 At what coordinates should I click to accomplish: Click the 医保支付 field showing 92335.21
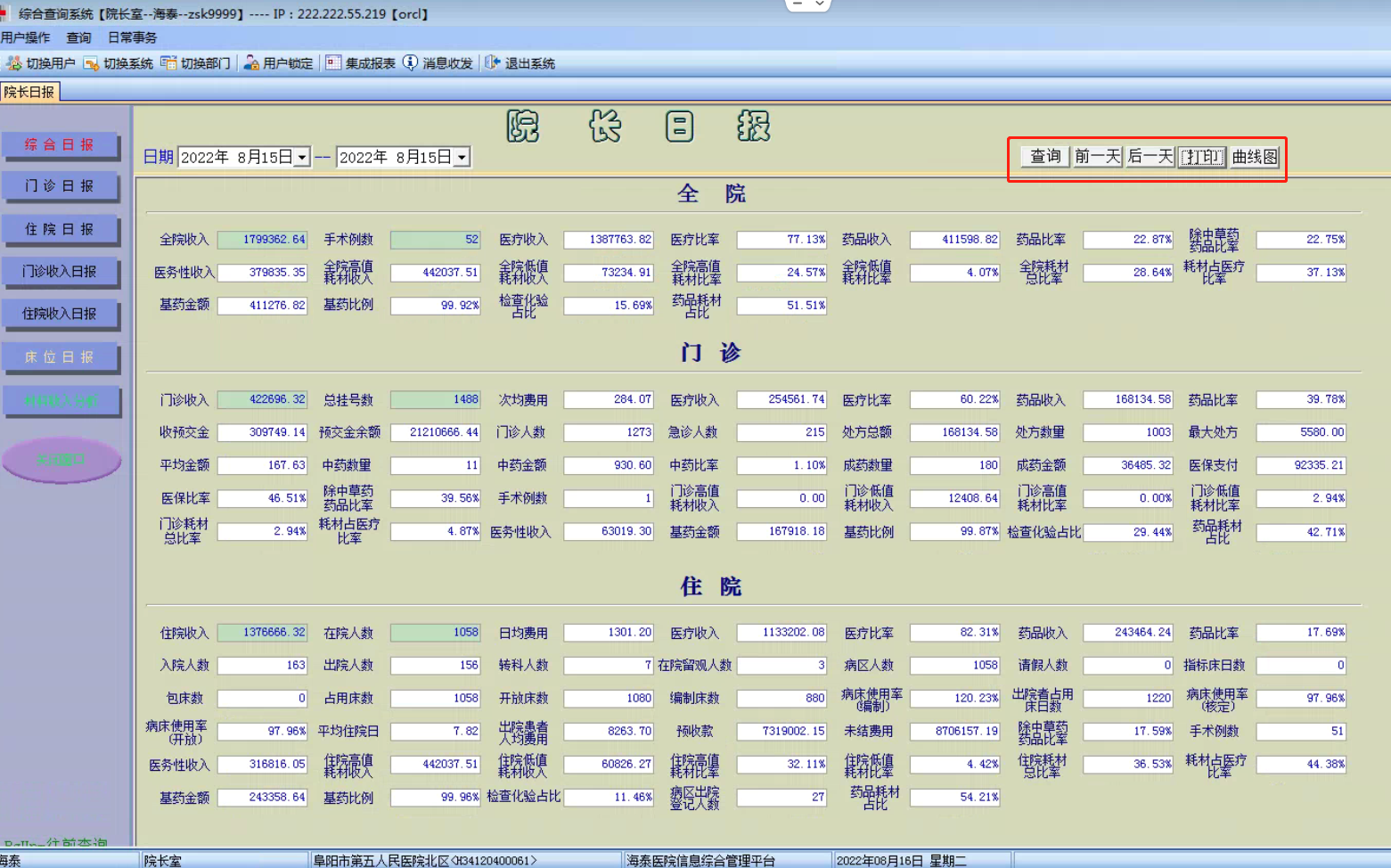point(1301,466)
